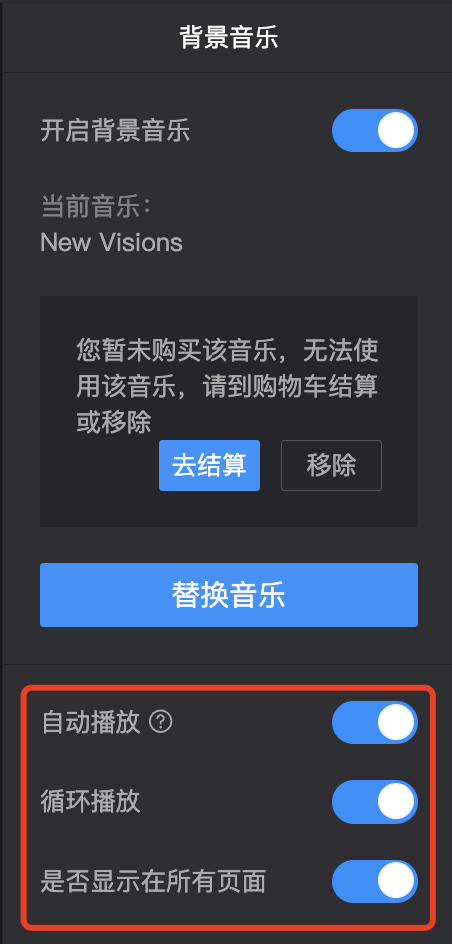452x944 pixels.
Task: Select the 背景音乐 panel title
Action: [229, 37]
